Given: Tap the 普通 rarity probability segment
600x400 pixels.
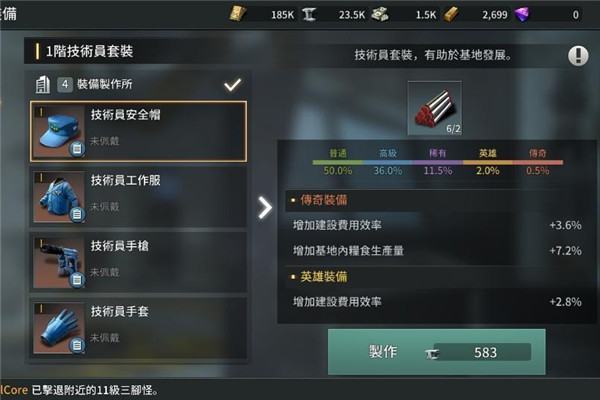Looking at the screenshot, I should 338,162.
